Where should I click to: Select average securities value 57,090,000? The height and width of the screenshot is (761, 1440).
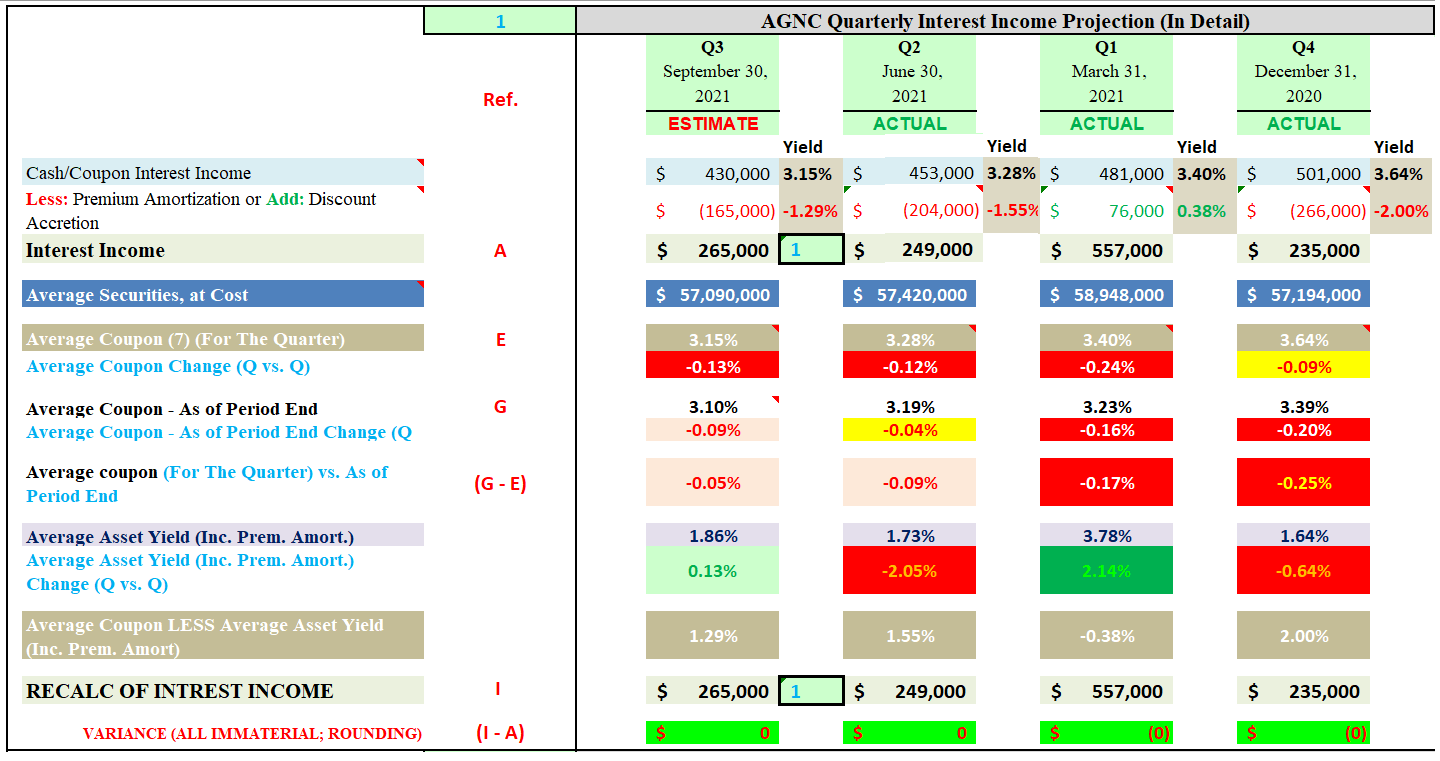[x=712, y=294]
